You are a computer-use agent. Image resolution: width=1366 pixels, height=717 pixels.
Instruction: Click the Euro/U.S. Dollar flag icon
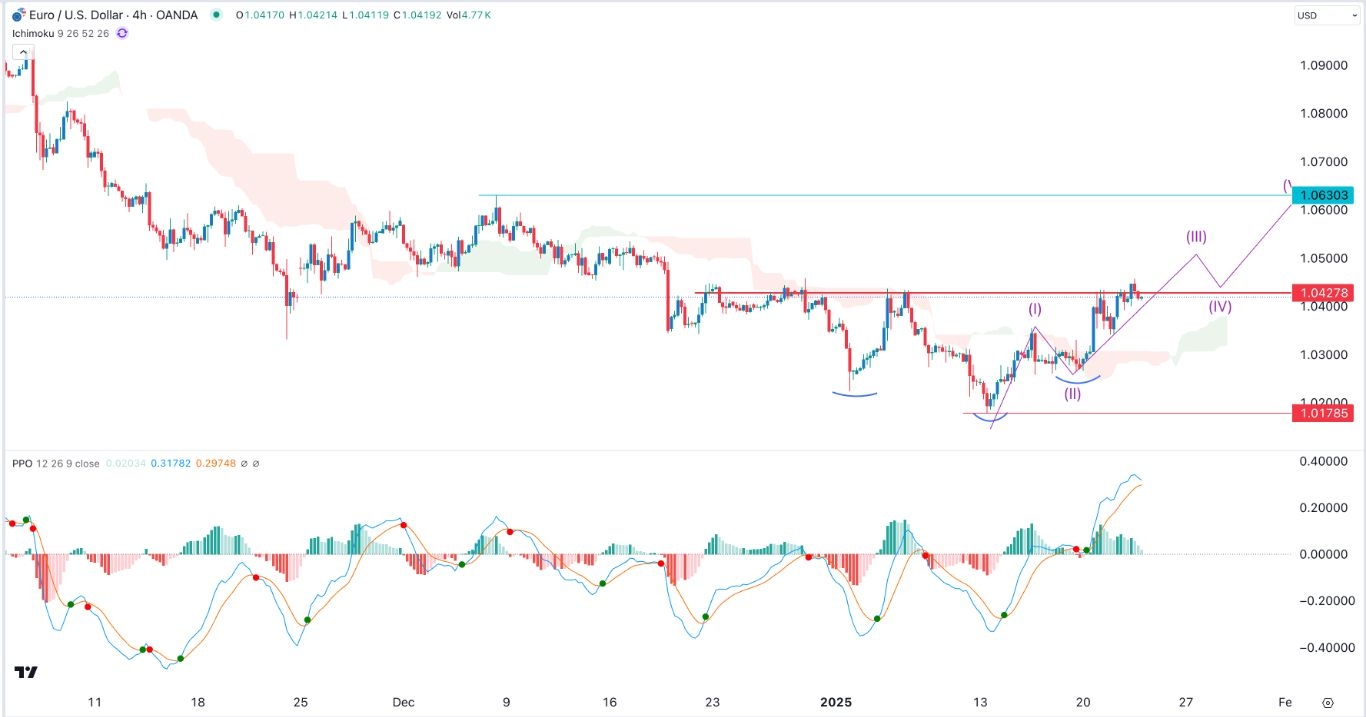(x=17, y=14)
